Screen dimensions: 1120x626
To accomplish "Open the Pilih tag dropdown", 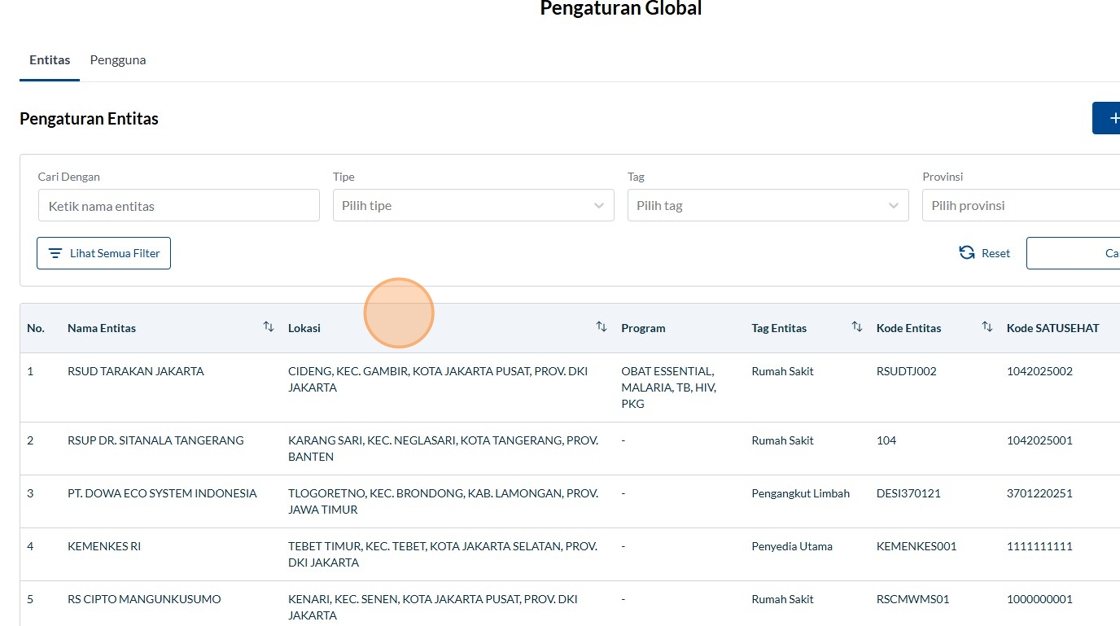I will coord(768,205).
